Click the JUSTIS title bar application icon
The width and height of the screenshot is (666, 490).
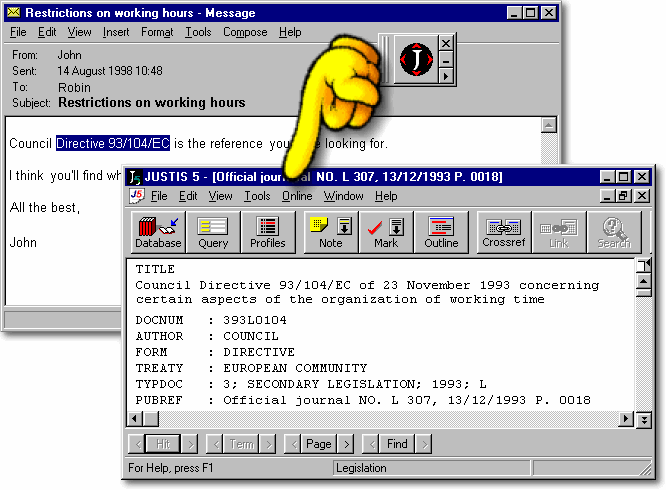pos(135,177)
